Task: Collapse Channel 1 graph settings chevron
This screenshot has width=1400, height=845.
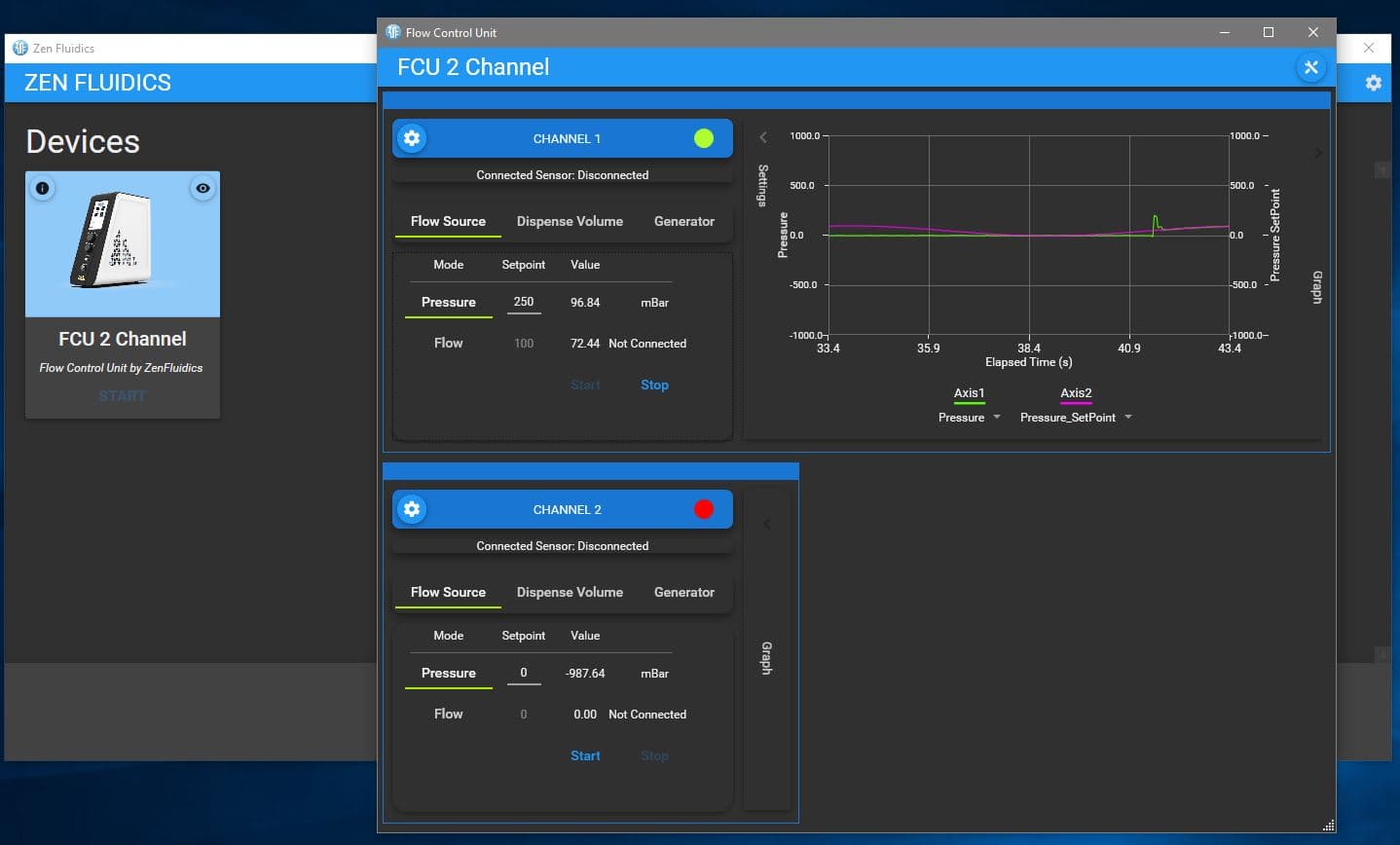Action: pyautogui.click(x=763, y=137)
